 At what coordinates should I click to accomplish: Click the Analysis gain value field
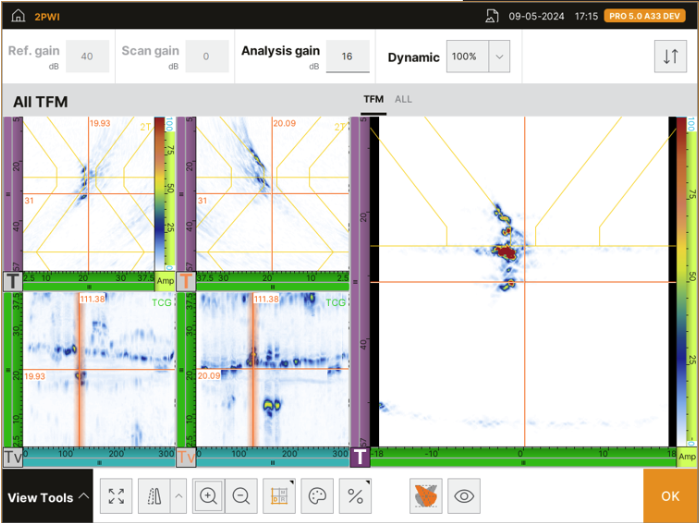pyautogui.click(x=346, y=57)
